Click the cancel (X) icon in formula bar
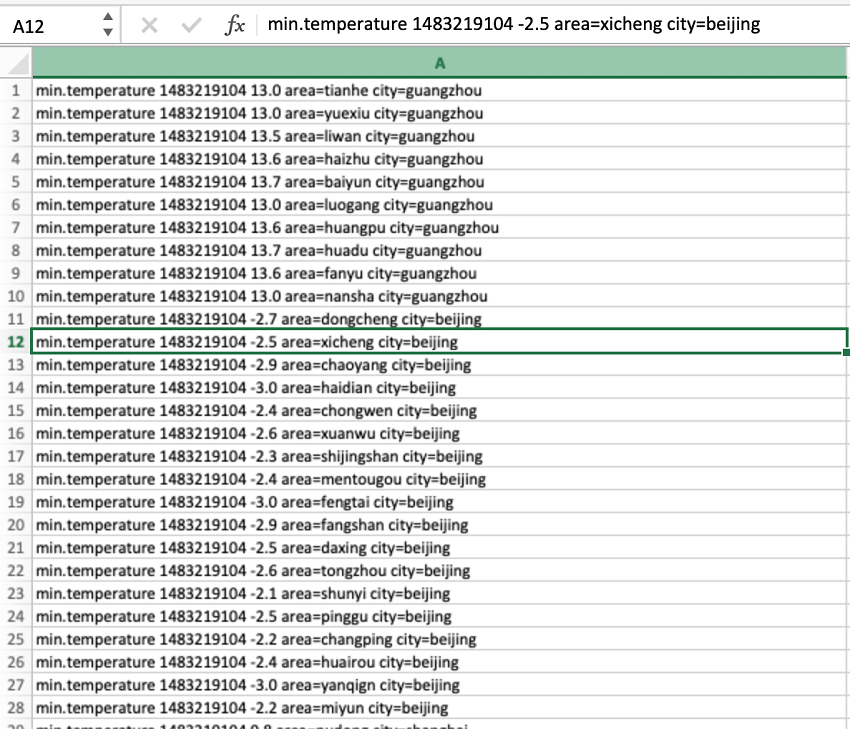Image resolution: width=850 pixels, height=729 pixels. [149, 25]
